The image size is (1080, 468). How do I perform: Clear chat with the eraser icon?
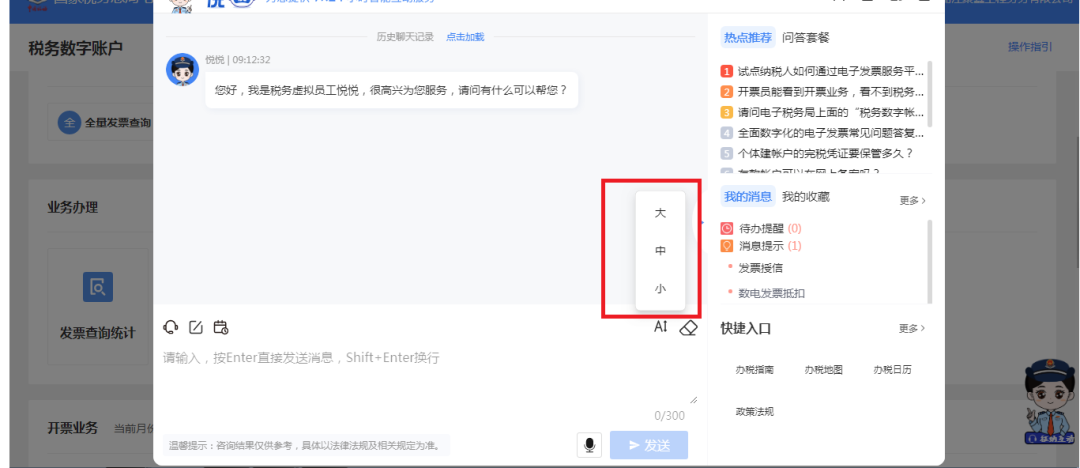point(687,328)
